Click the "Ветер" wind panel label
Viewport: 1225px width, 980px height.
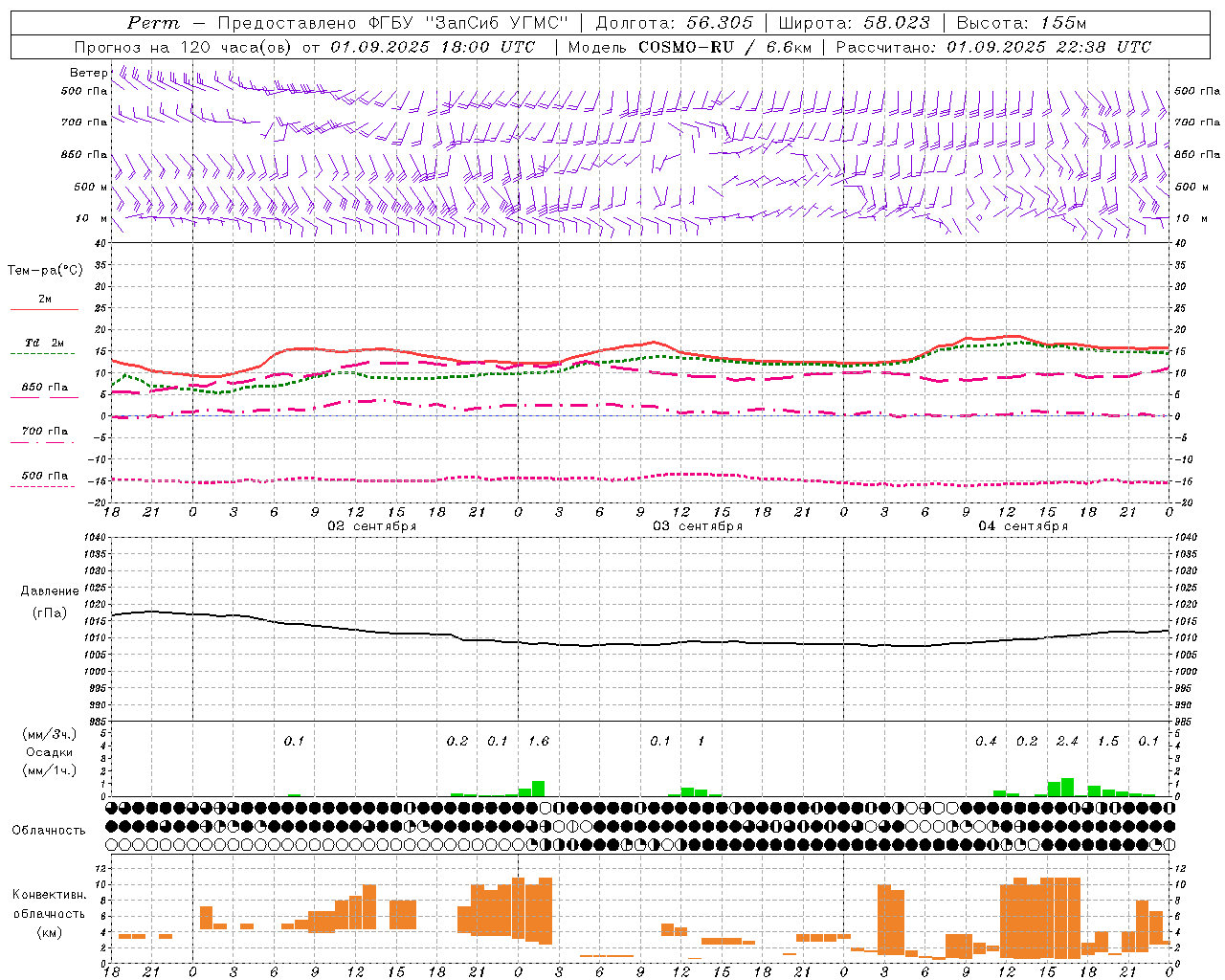88,73
